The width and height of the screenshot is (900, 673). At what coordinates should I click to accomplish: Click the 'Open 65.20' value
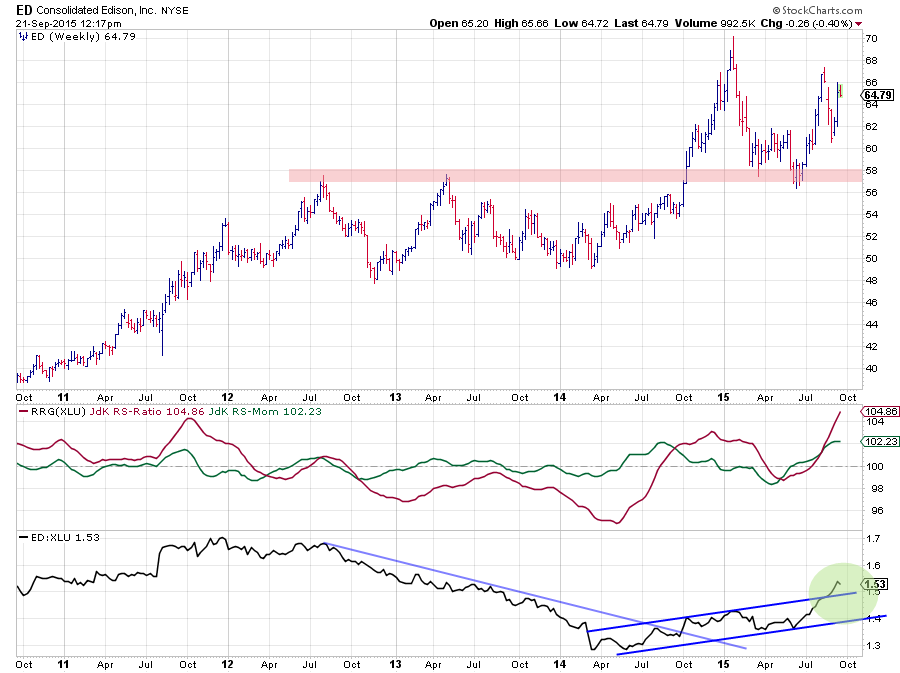459,24
